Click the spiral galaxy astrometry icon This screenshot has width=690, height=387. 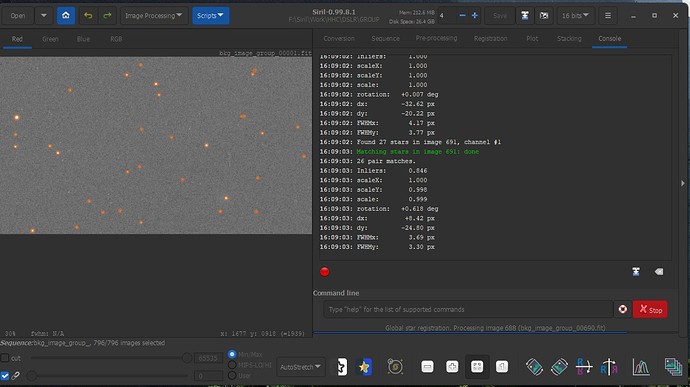click(x=395, y=366)
